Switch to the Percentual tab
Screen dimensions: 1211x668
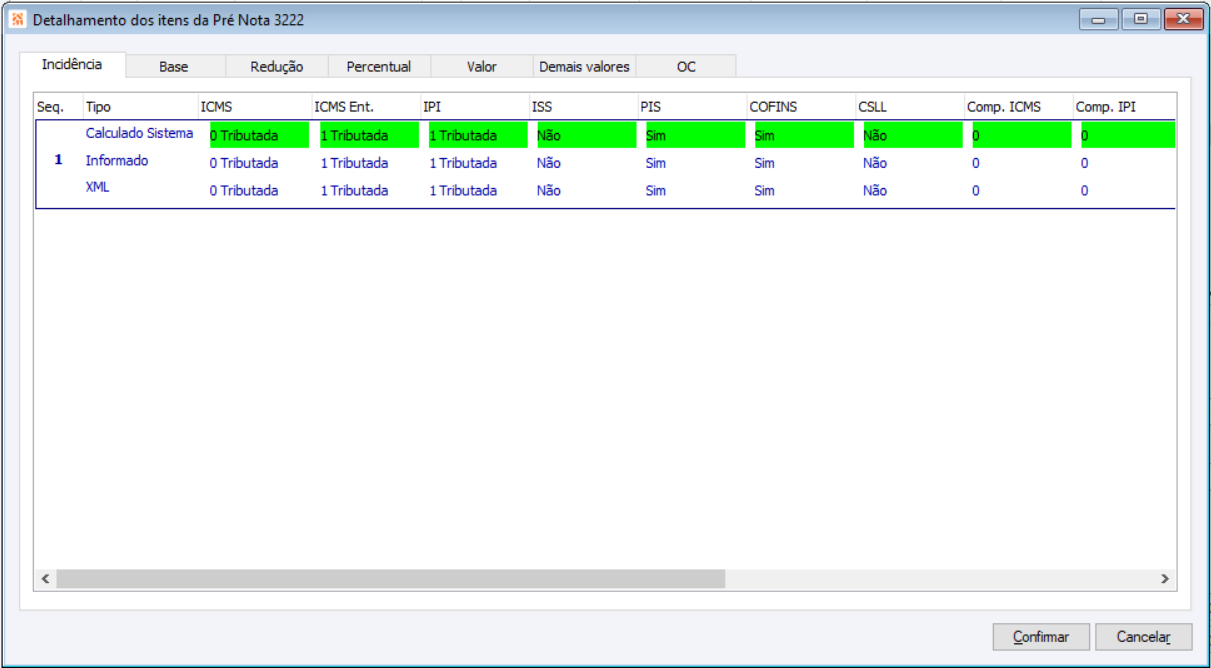point(379,66)
